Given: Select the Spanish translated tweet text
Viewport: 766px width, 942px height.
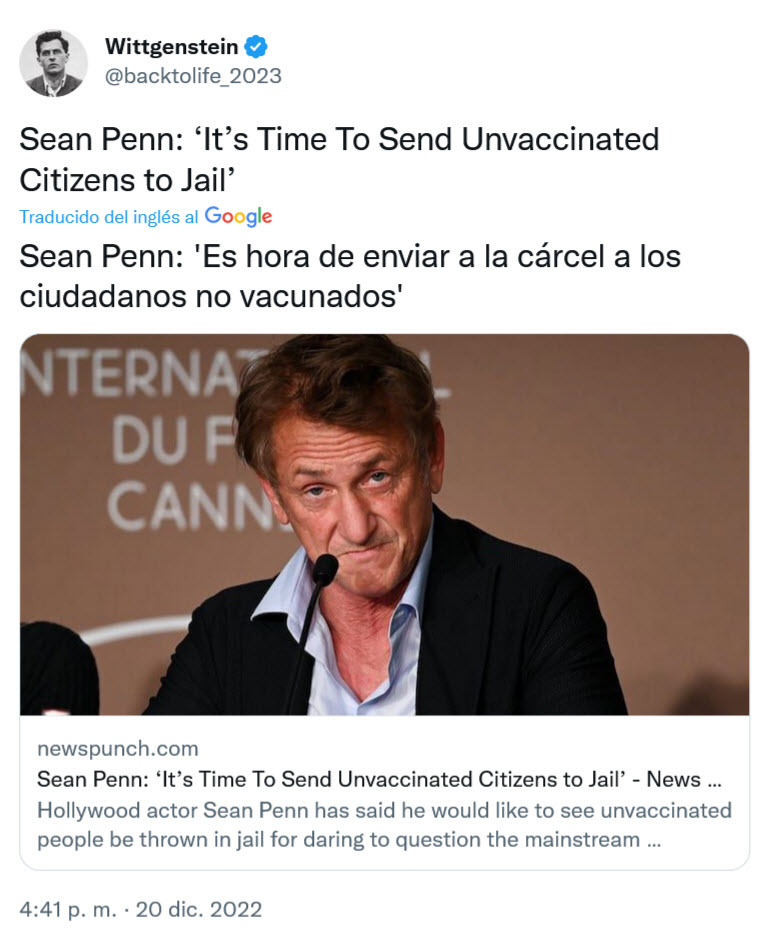Looking at the screenshot, I should [x=350, y=276].
